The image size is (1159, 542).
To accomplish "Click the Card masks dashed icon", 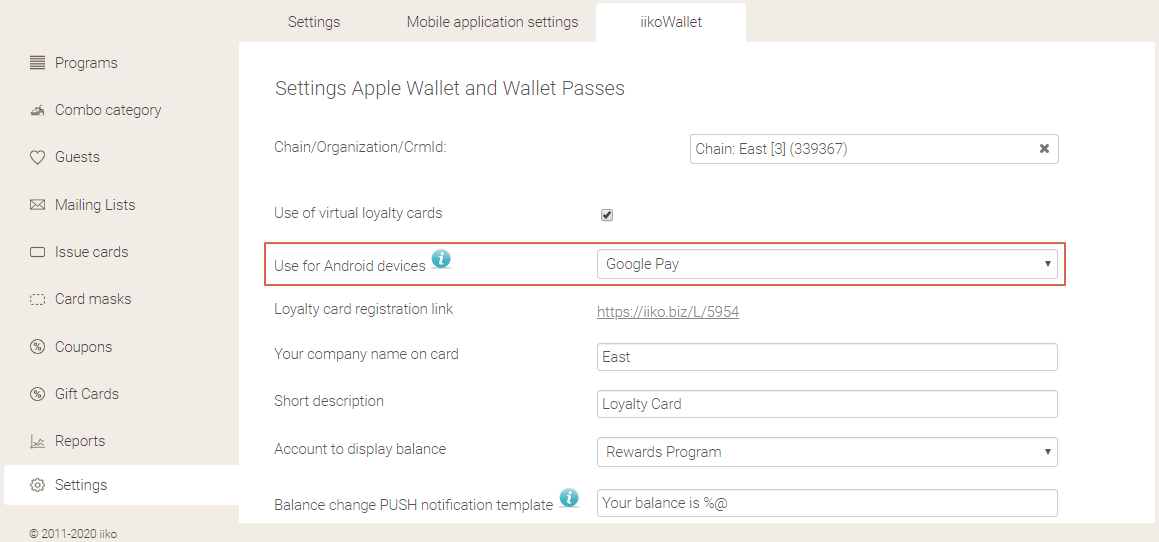I will pyautogui.click(x=38, y=299).
